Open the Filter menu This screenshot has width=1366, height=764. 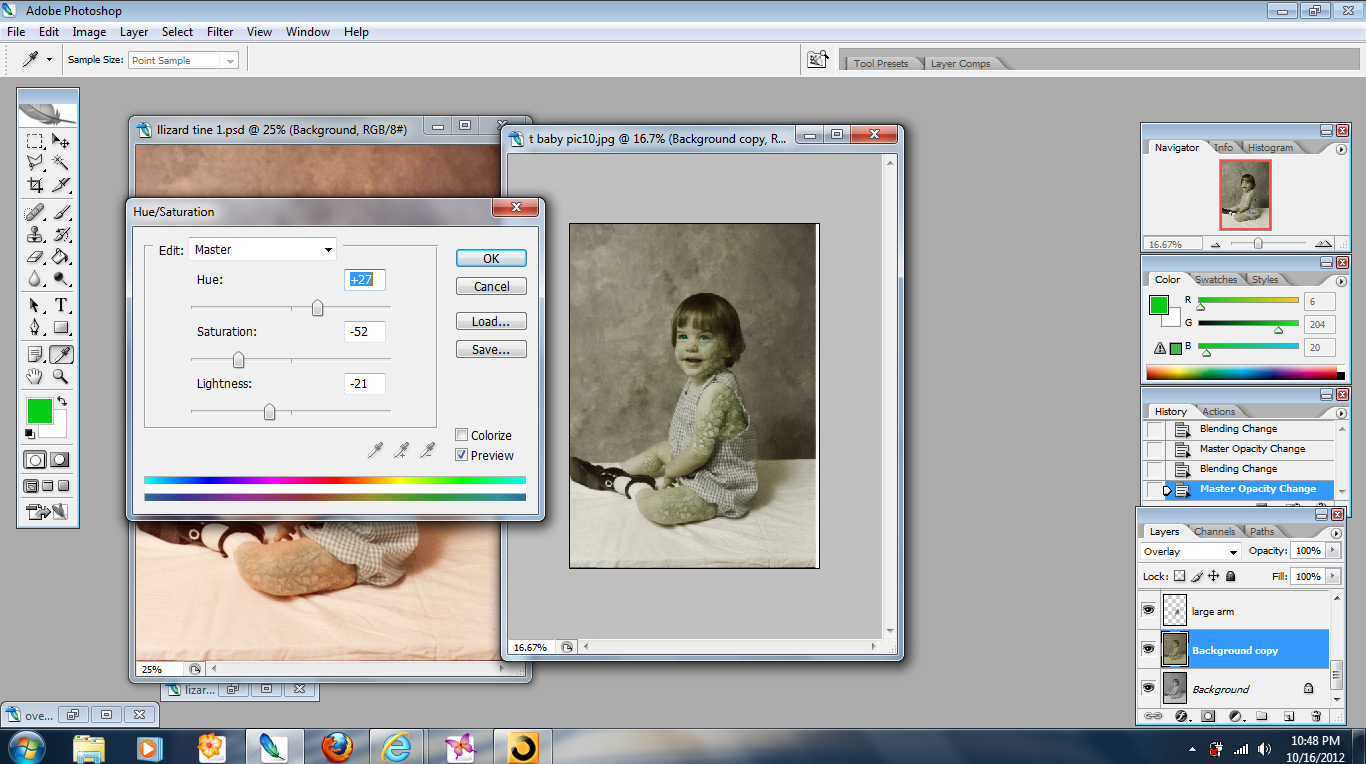(220, 32)
